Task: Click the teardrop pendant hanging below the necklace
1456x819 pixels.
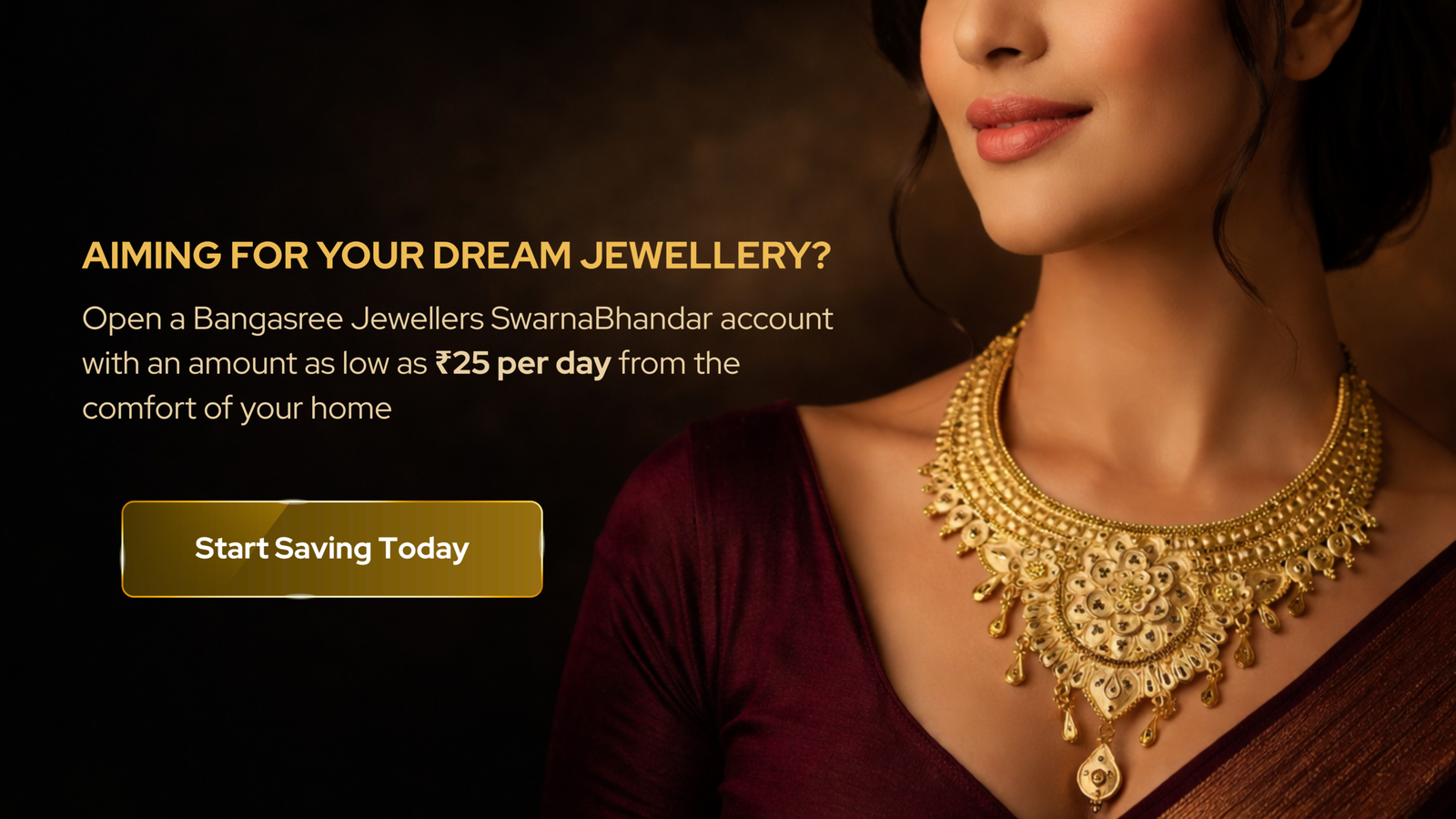Action: click(1098, 772)
